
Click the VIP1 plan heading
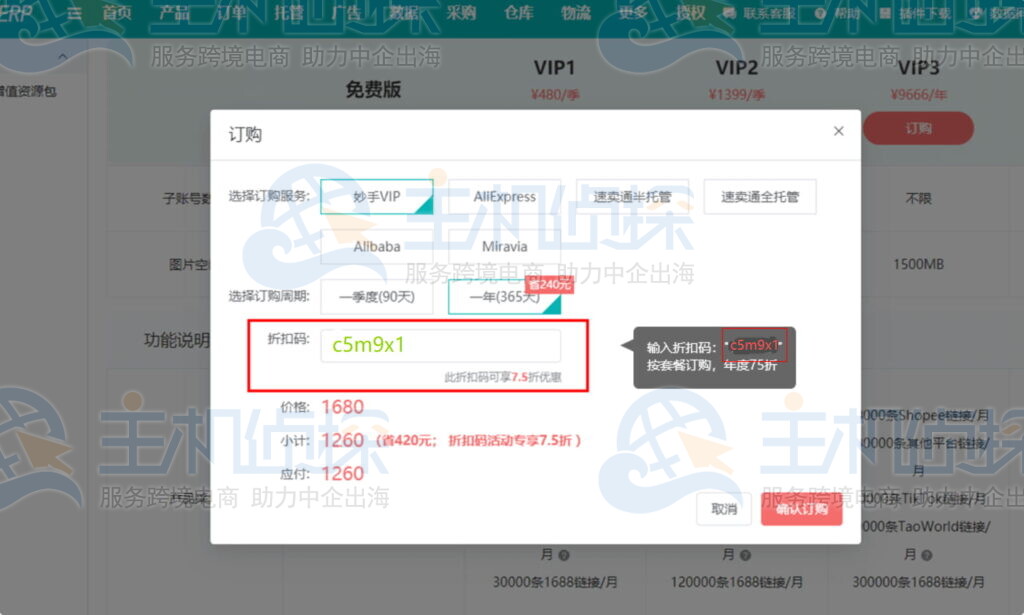(554, 68)
